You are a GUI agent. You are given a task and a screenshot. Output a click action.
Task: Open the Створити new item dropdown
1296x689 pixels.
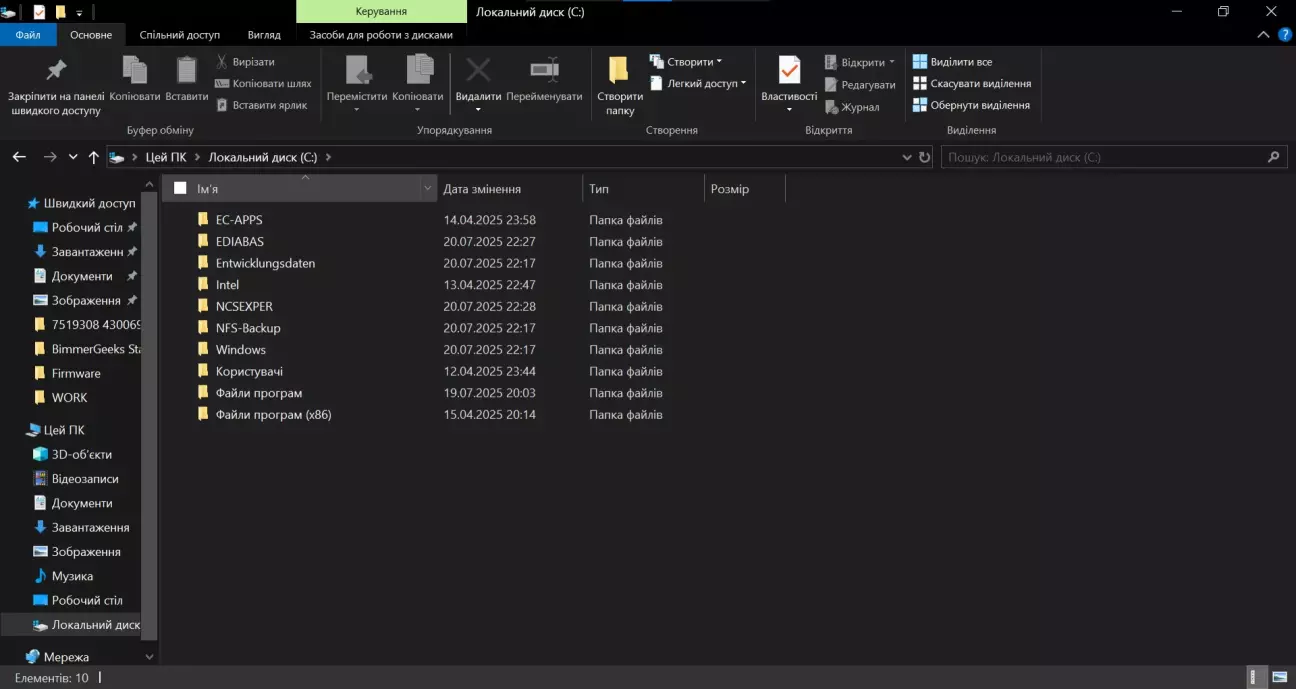tap(686, 62)
